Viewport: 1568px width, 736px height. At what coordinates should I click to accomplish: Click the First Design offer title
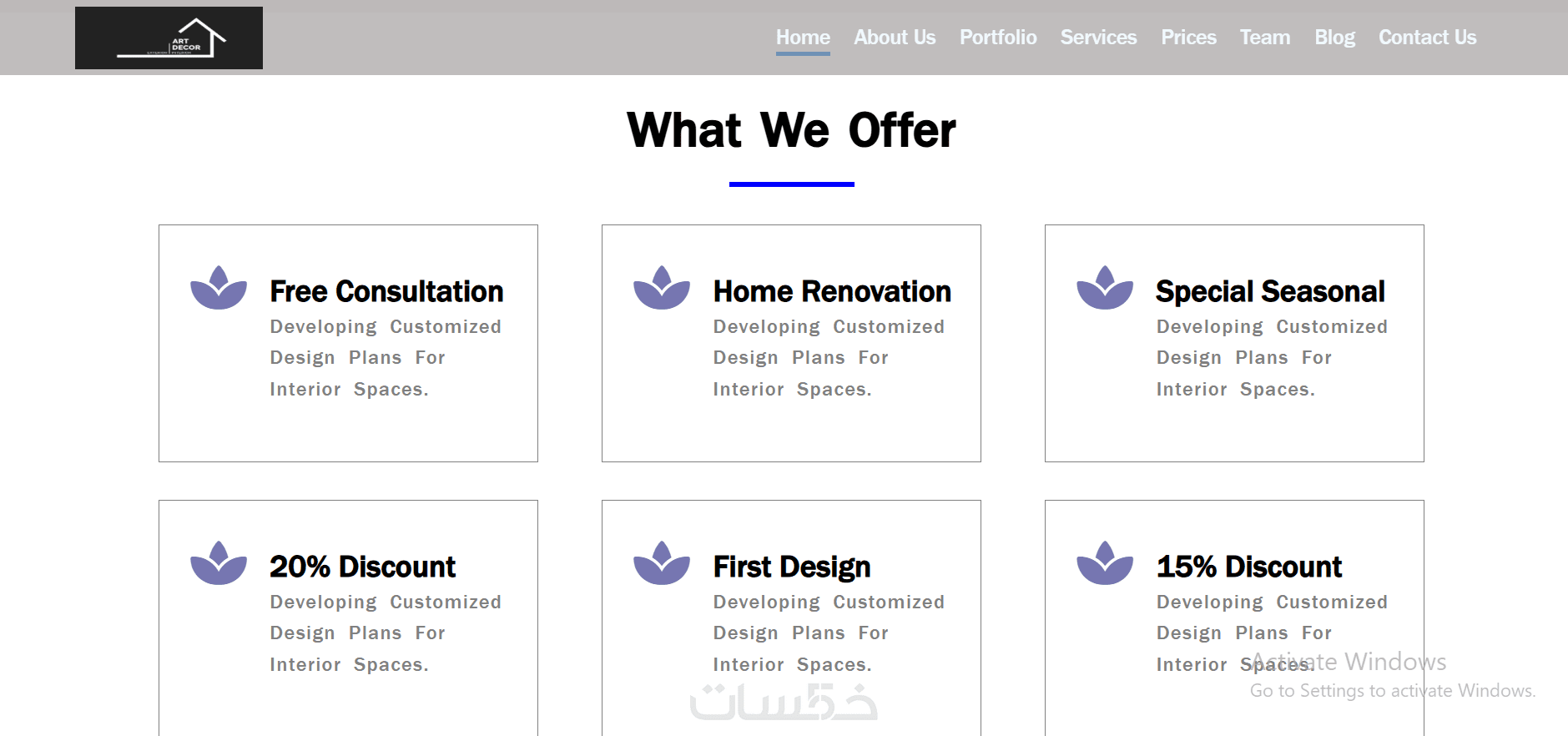(x=792, y=567)
